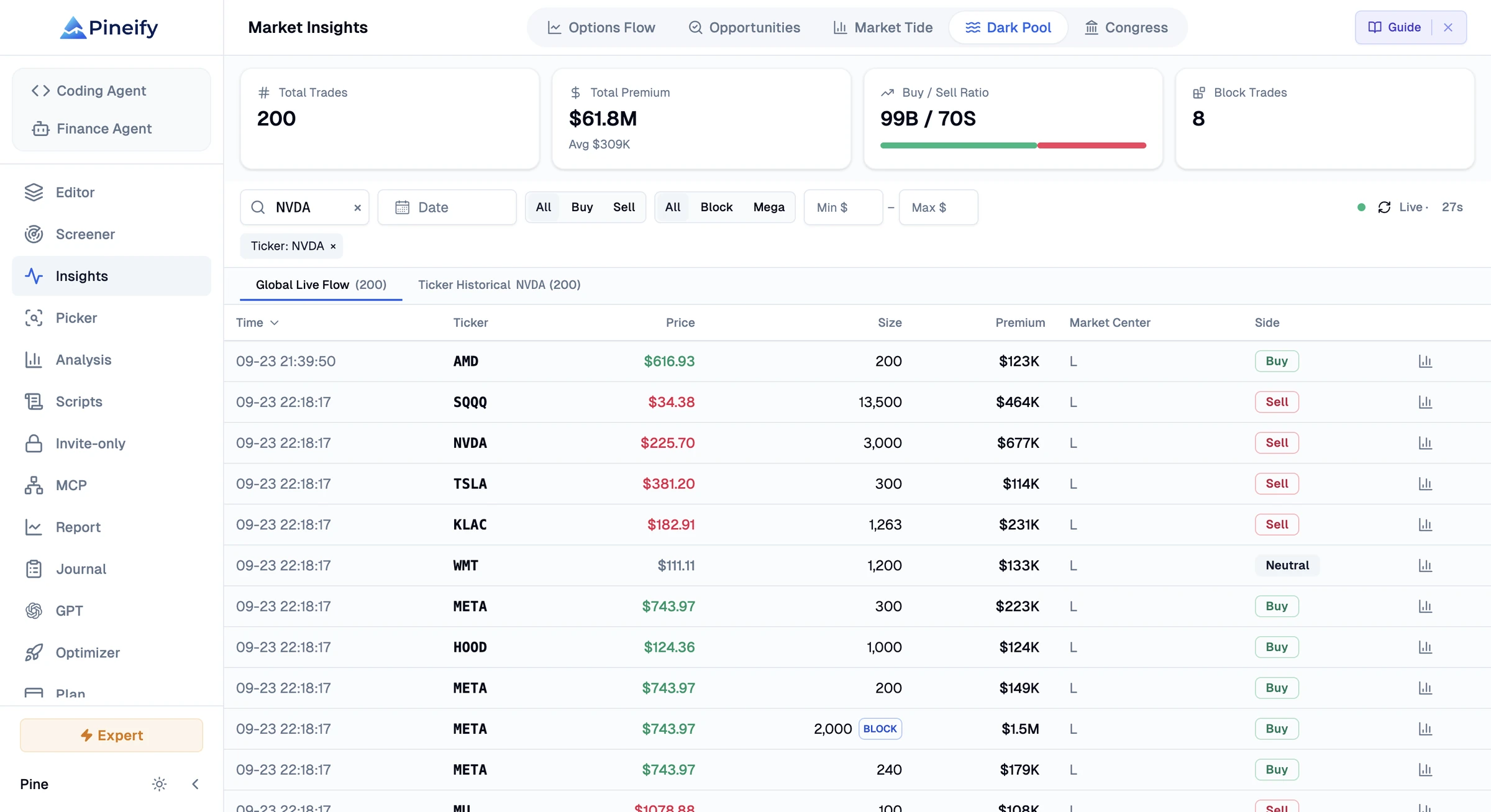Open the Analysis section
The height and width of the screenshot is (812, 1491).
click(111, 360)
